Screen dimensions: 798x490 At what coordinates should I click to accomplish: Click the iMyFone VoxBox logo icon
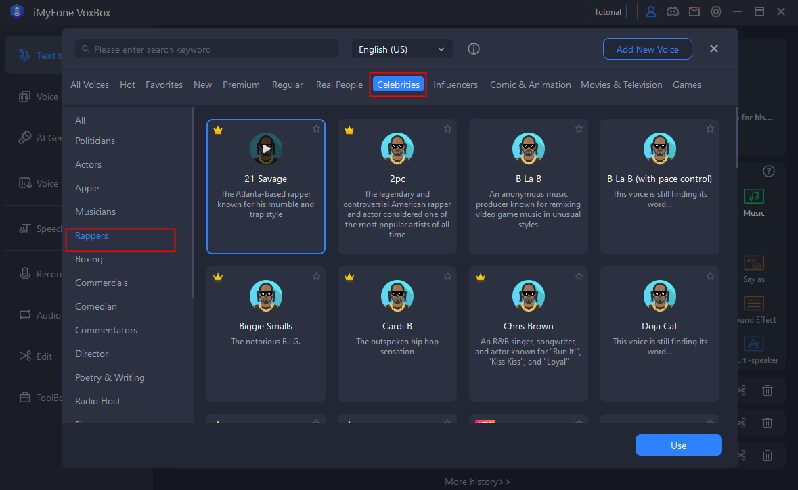17,11
